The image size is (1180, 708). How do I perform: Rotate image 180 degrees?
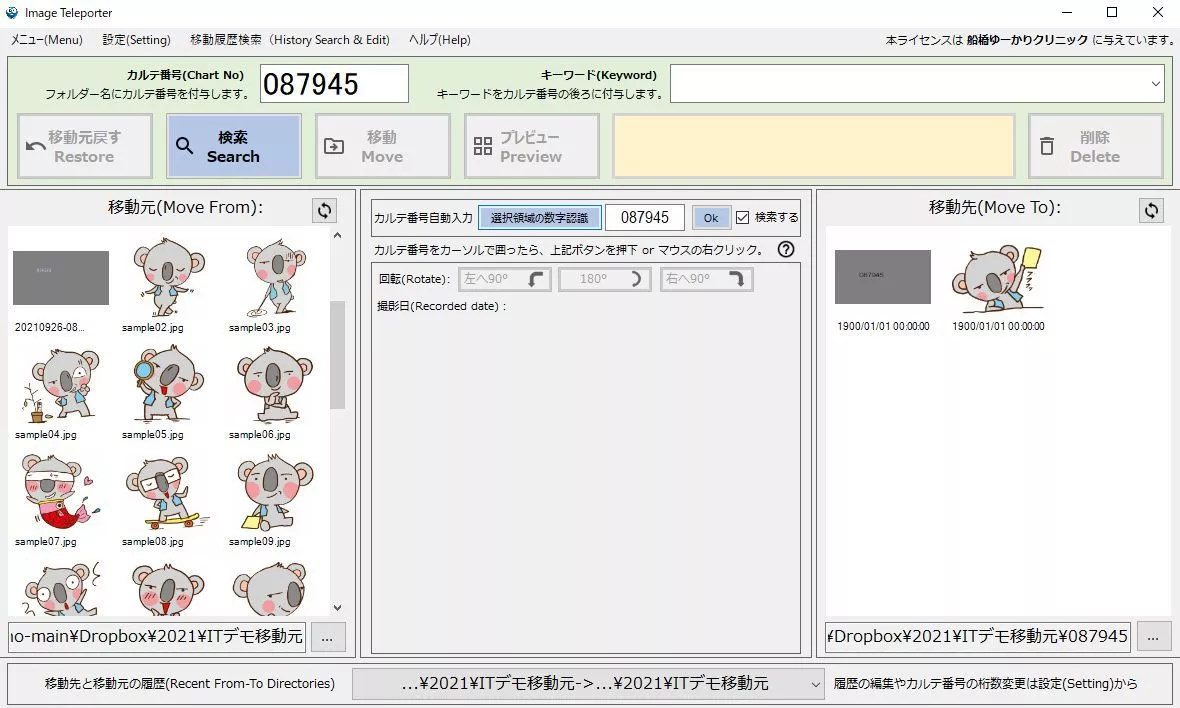click(x=605, y=279)
